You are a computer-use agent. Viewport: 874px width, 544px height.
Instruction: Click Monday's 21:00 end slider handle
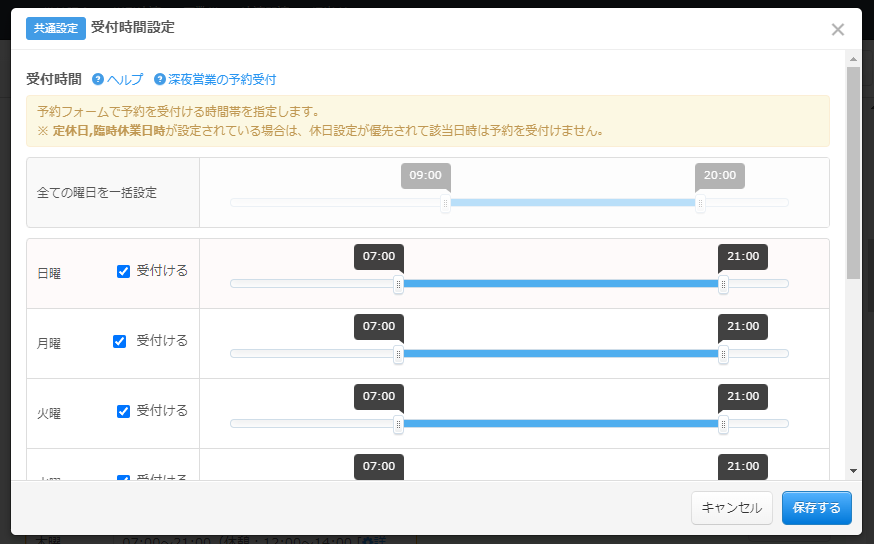pos(723,354)
